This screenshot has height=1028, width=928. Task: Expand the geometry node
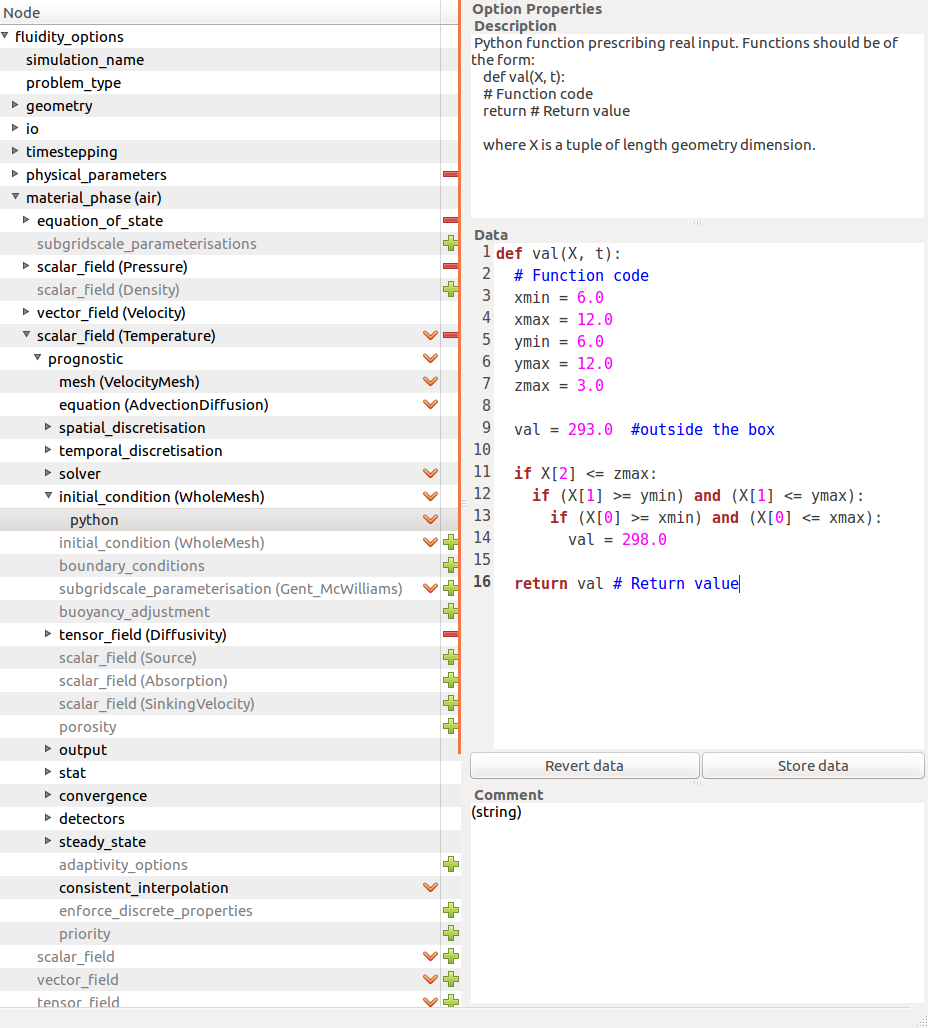click(x=15, y=104)
